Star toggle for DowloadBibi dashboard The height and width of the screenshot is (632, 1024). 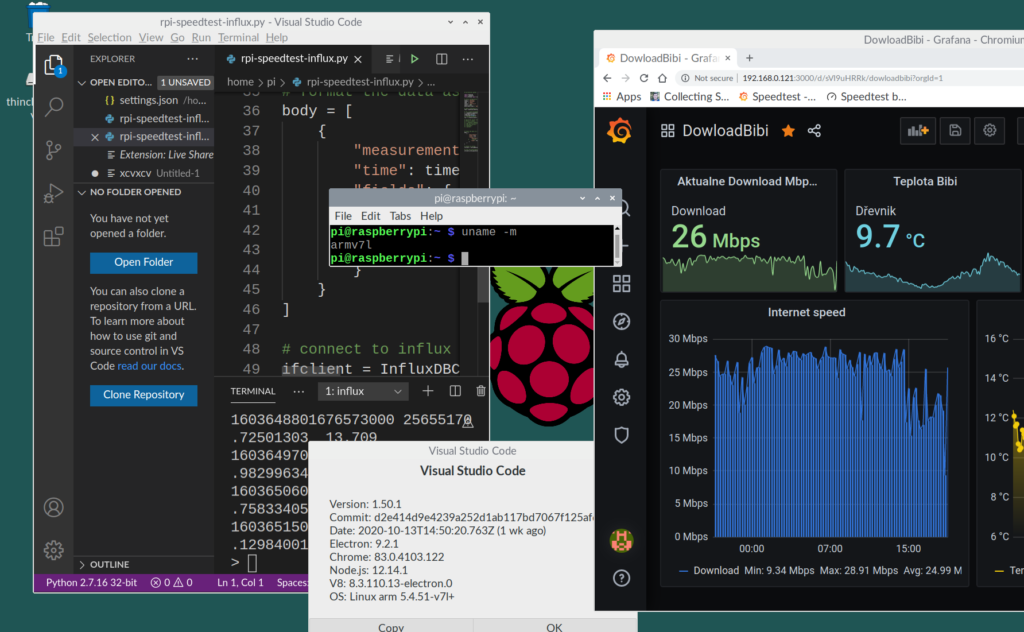[x=788, y=131]
